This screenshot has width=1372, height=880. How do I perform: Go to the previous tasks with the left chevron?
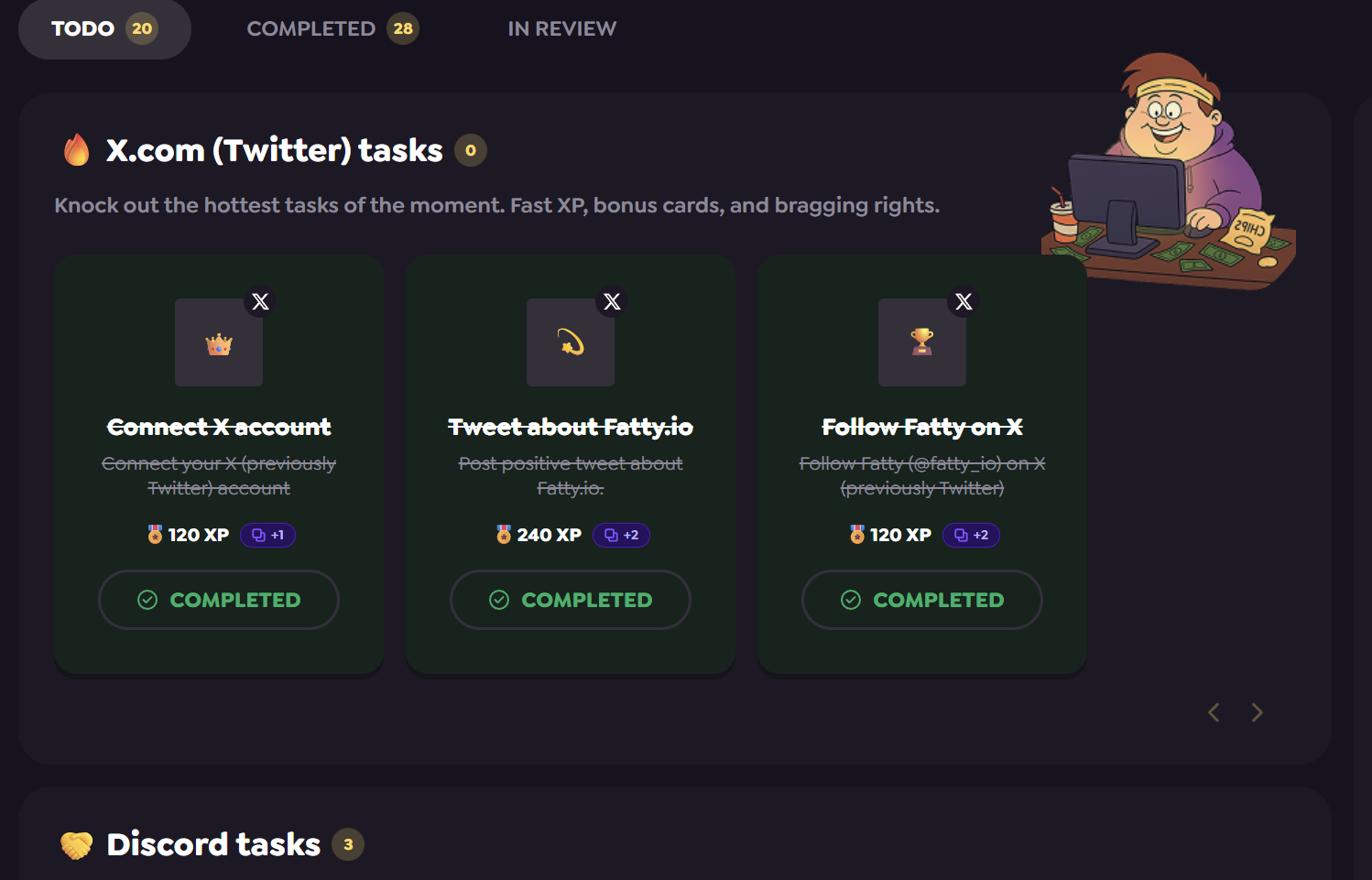pos(1214,712)
